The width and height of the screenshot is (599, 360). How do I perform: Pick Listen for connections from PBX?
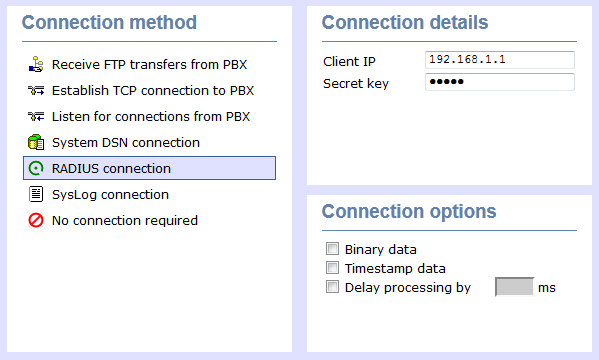click(149, 117)
